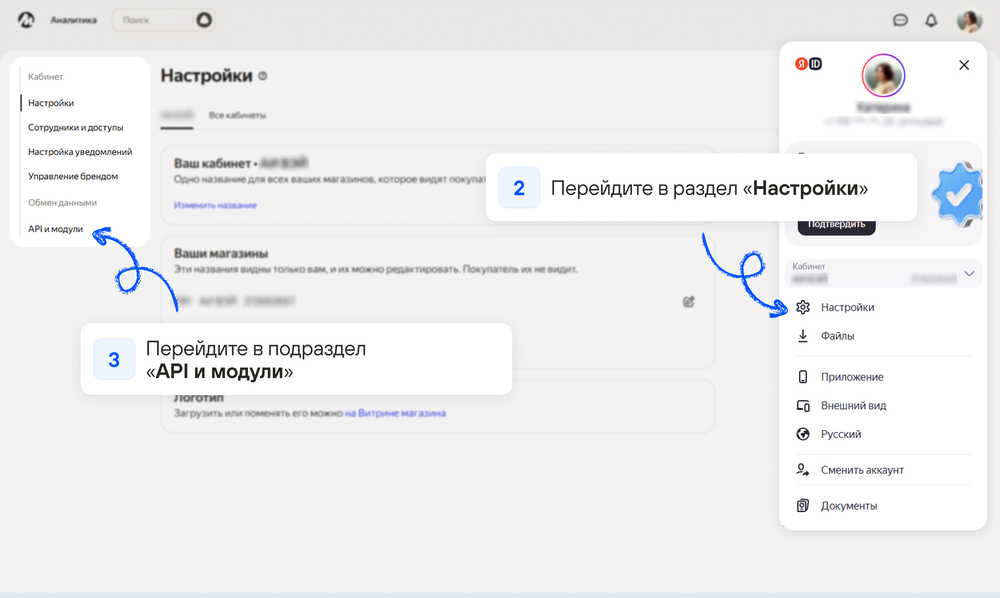The width and height of the screenshot is (1000, 598).
Task: Change language via Русский item
Action: [841, 434]
